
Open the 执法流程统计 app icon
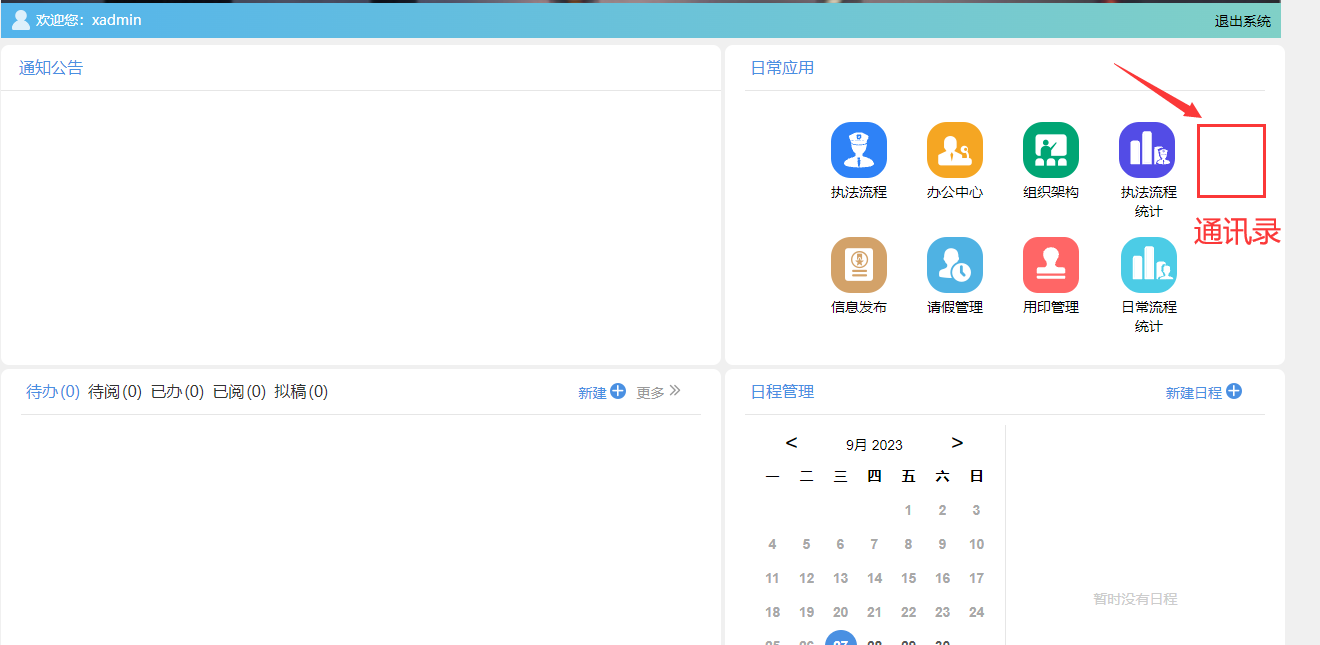click(1146, 150)
